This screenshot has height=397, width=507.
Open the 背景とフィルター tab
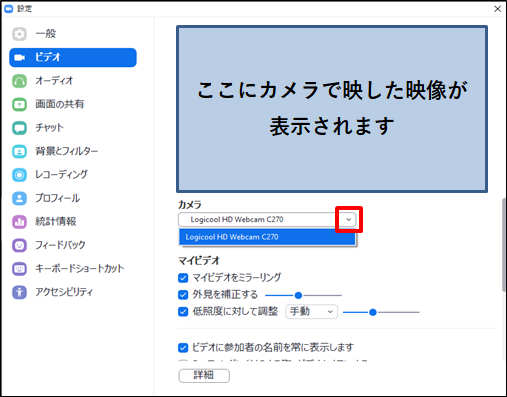(73, 151)
